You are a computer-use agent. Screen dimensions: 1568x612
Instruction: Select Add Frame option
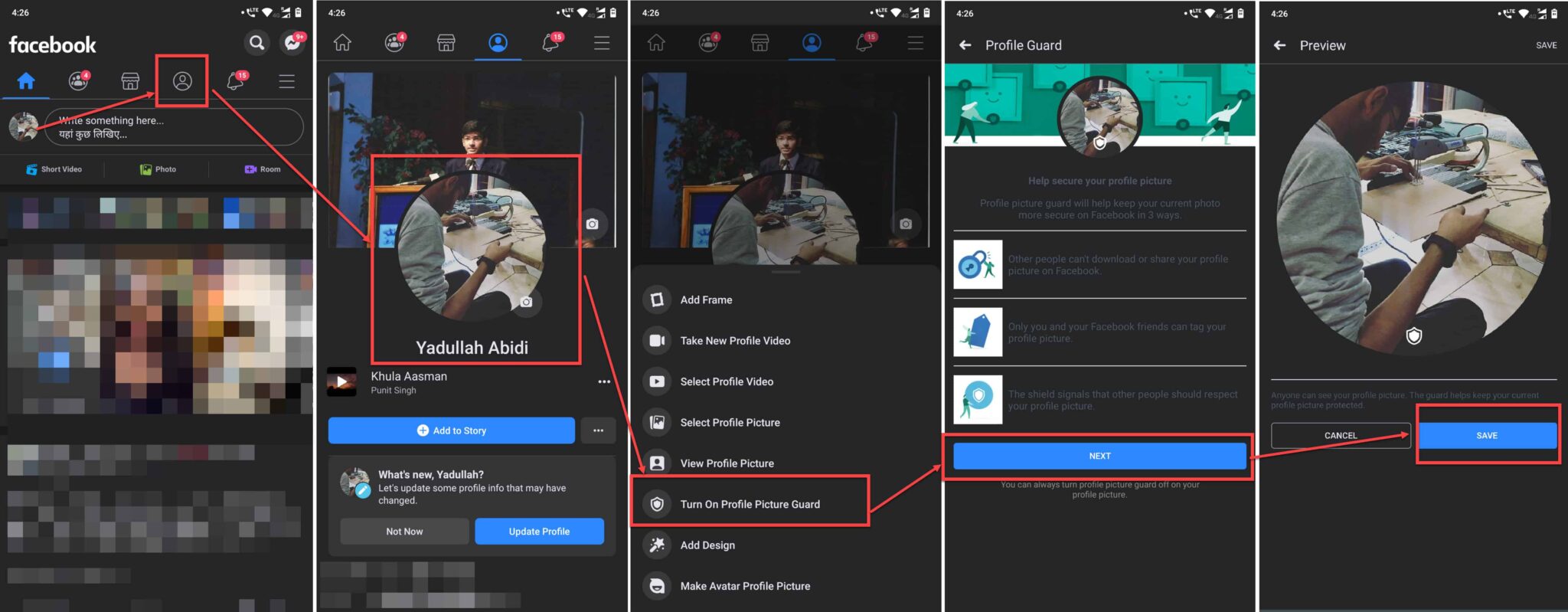(x=786, y=300)
